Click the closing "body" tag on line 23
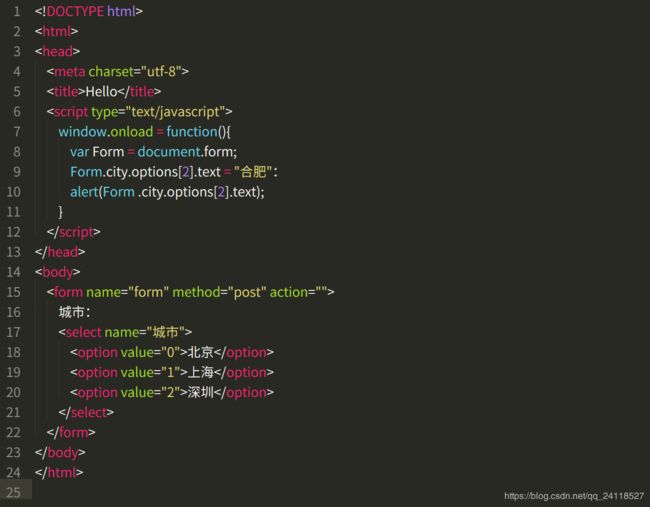Image resolution: width=650 pixels, height=507 pixels. point(63,453)
